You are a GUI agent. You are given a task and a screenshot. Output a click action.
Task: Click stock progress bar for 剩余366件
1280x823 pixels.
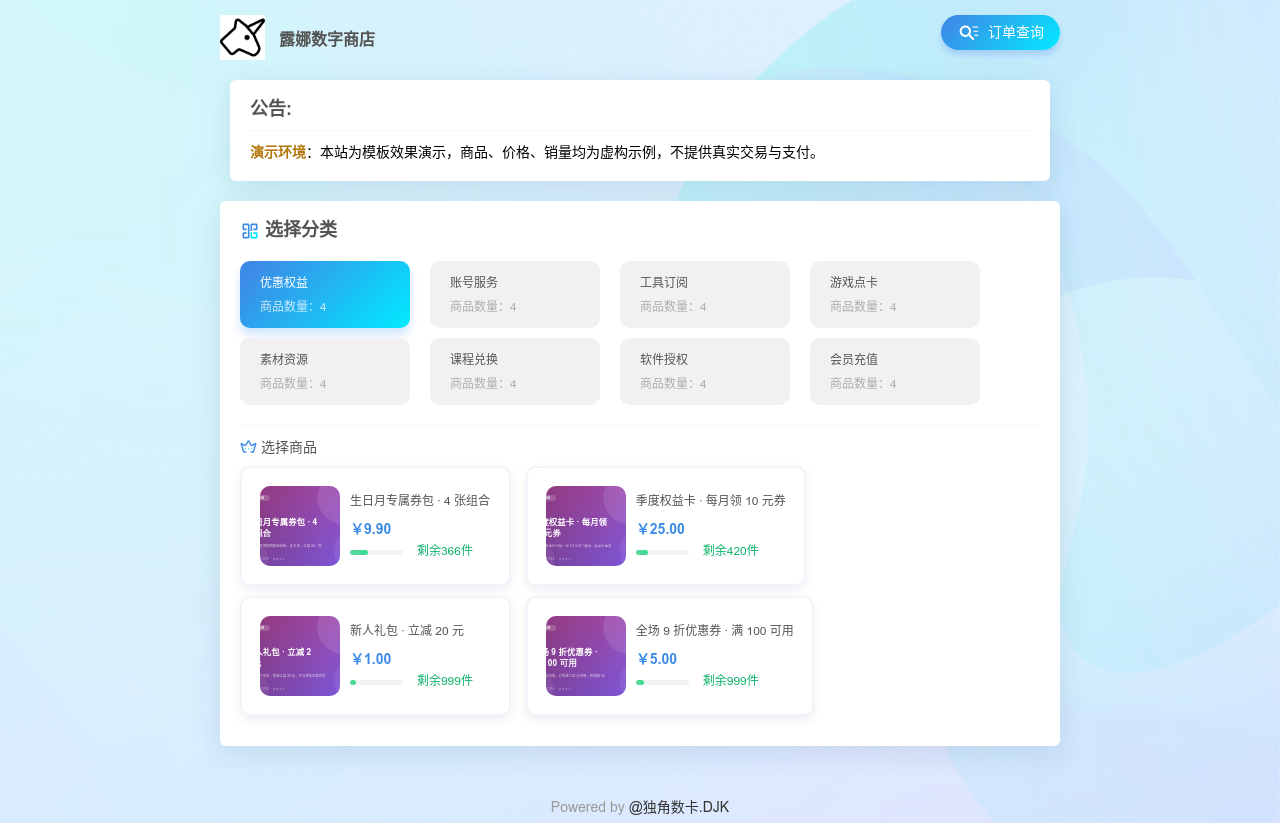click(376, 552)
